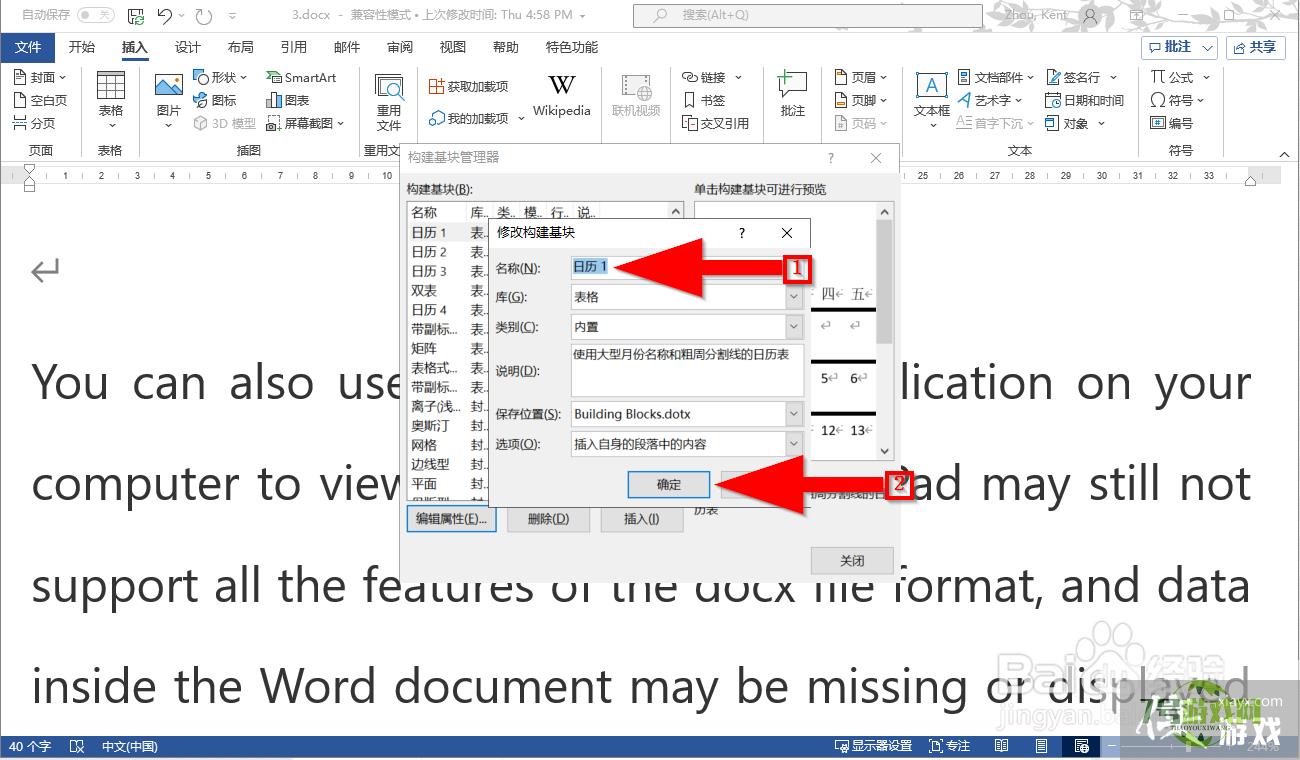Screen dimensions: 1300x760
Task: Click the 共享 share button
Action: pos(1256,47)
